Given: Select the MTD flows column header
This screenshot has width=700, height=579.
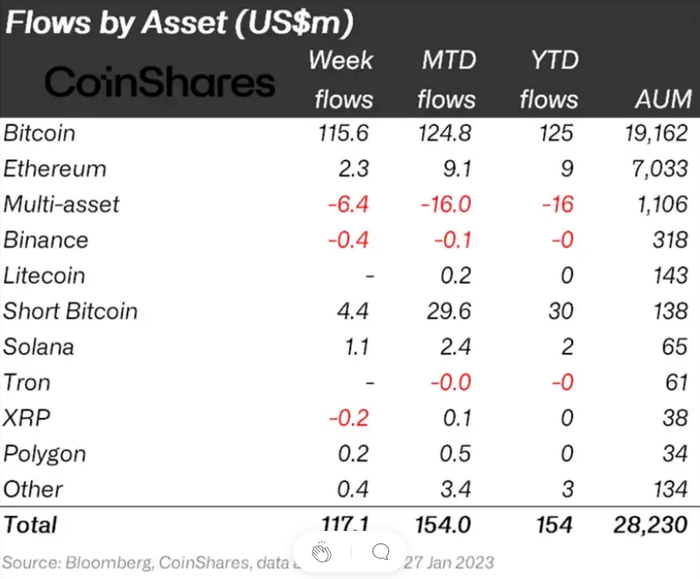Looking at the screenshot, I should tap(446, 79).
